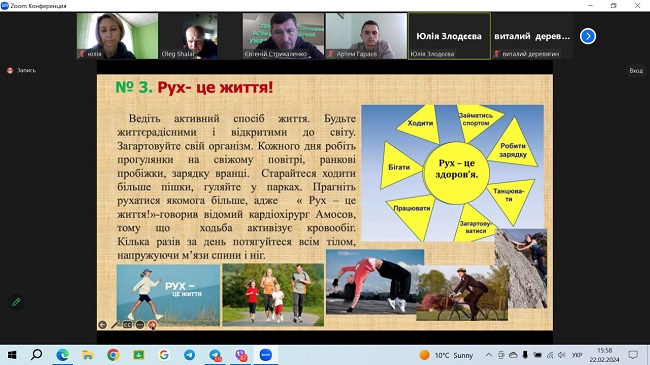Click the green annotation pencil icon
This screenshot has height=365, width=650.
point(16,302)
